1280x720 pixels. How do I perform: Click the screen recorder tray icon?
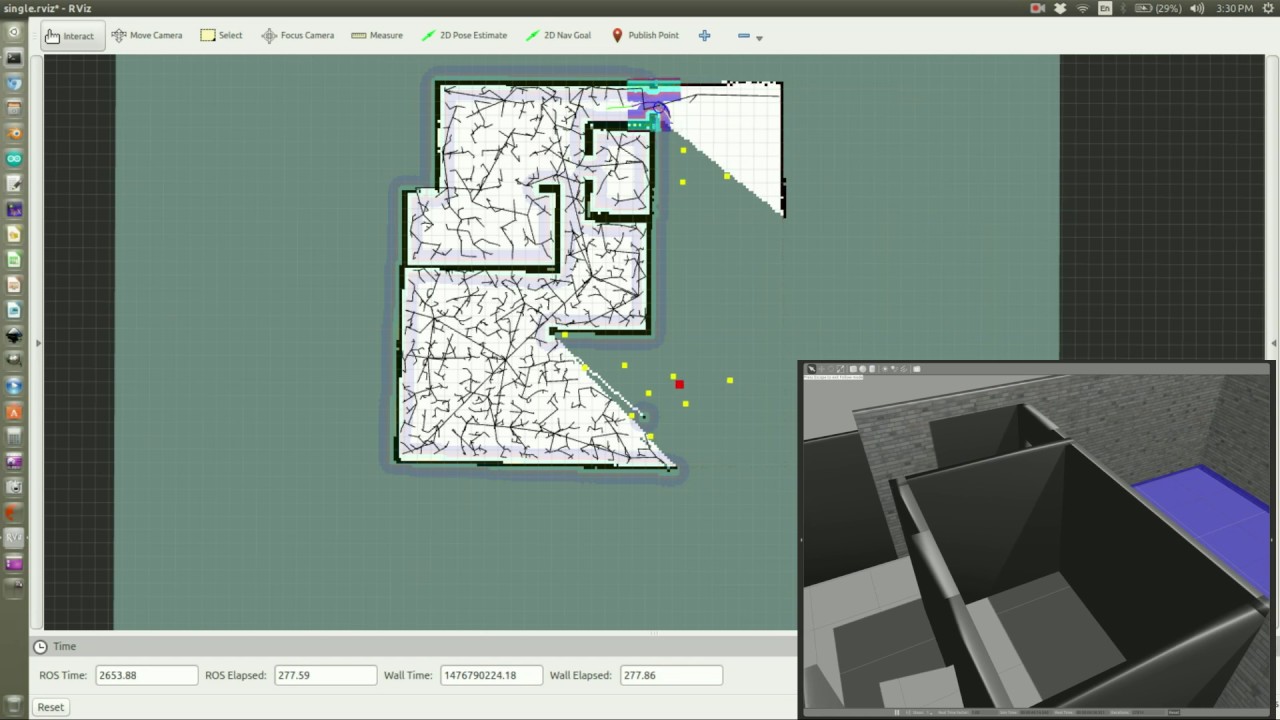click(x=1037, y=8)
